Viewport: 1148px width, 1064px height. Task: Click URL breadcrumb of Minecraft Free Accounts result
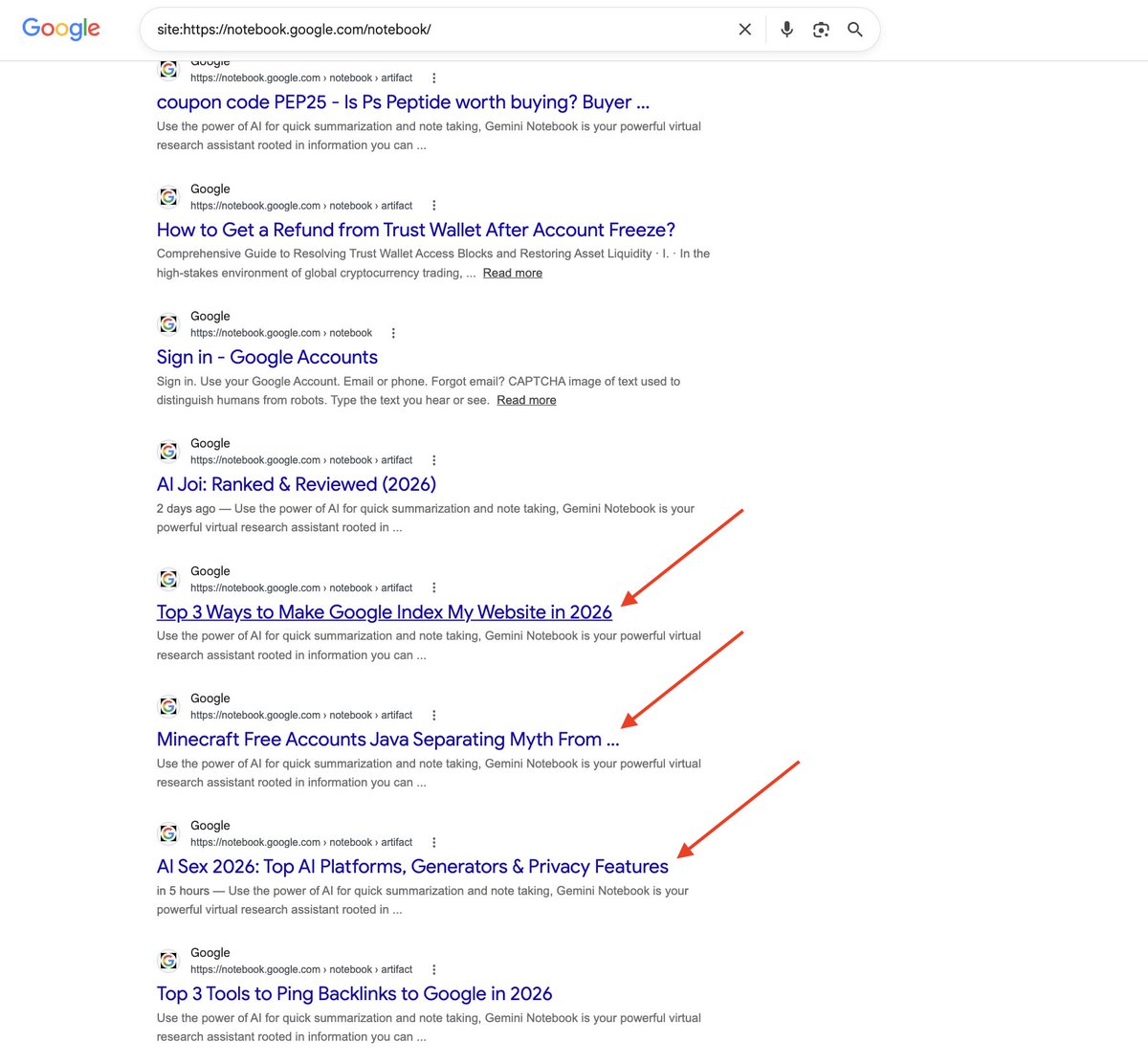[x=301, y=715]
